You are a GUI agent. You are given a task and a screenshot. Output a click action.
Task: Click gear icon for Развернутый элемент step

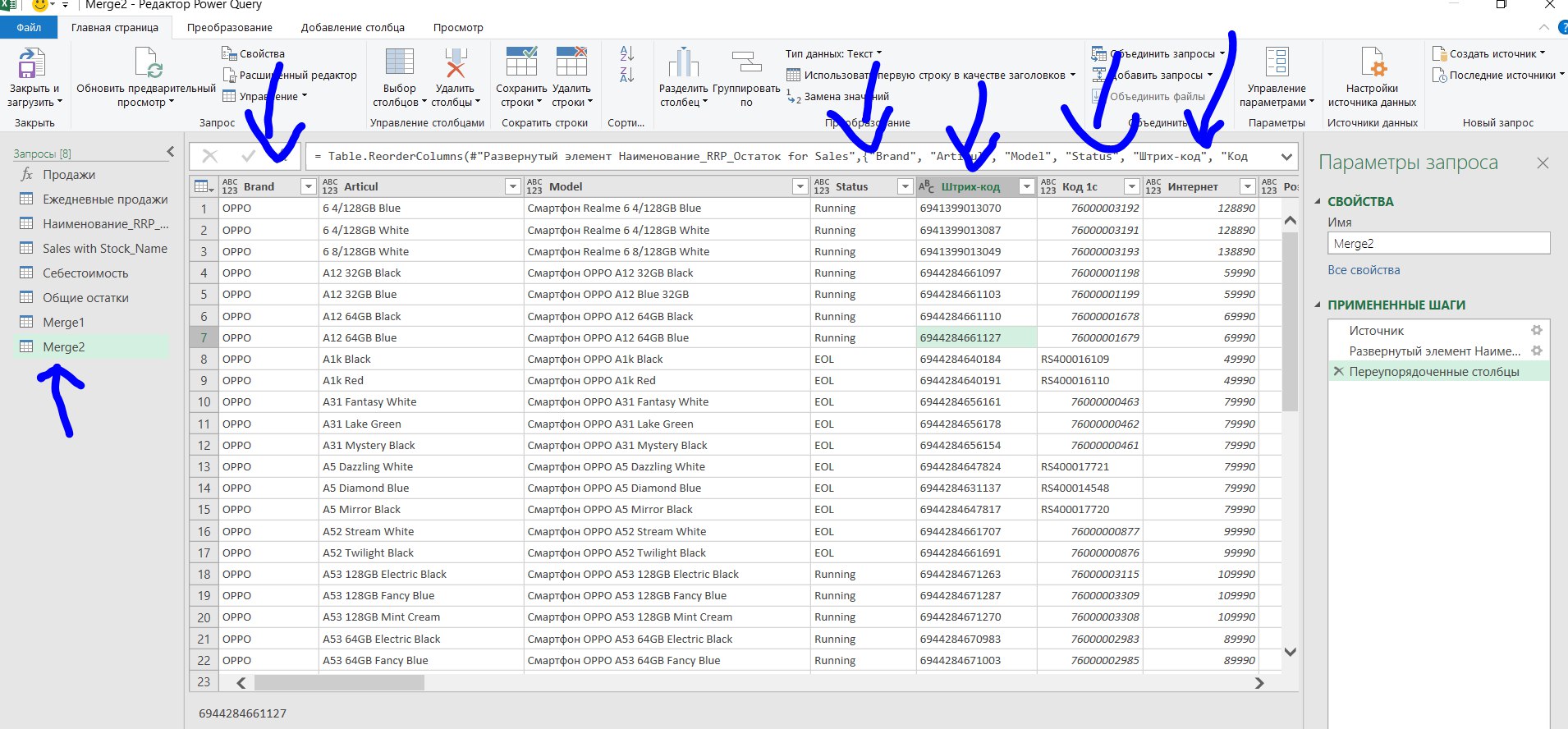click(1537, 351)
